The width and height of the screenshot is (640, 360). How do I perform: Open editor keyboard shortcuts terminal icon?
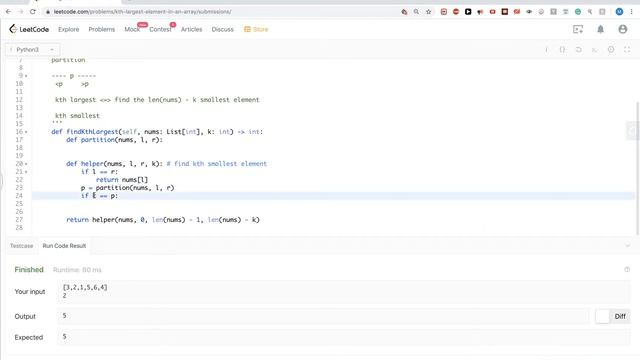[x=595, y=50]
